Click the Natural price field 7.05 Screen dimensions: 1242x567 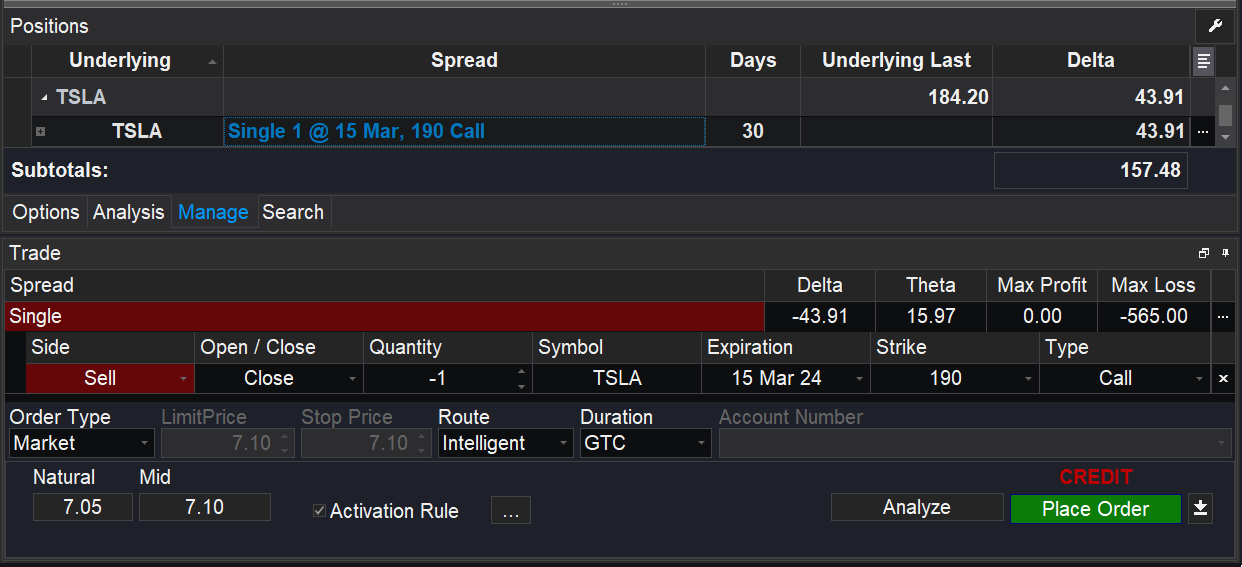pos(83,507)
